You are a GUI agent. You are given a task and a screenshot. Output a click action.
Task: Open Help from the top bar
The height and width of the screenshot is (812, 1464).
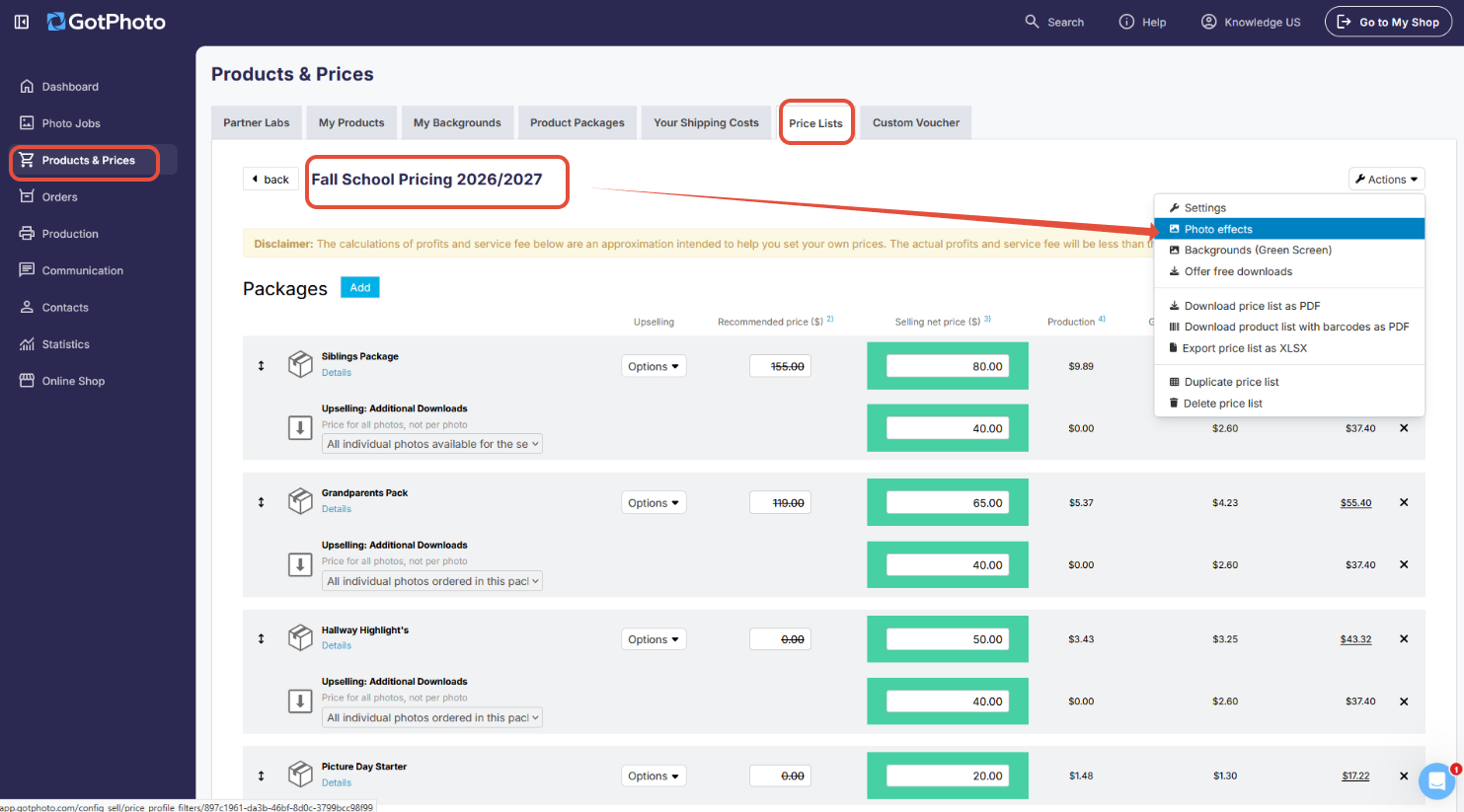[x=1142, y=22]
